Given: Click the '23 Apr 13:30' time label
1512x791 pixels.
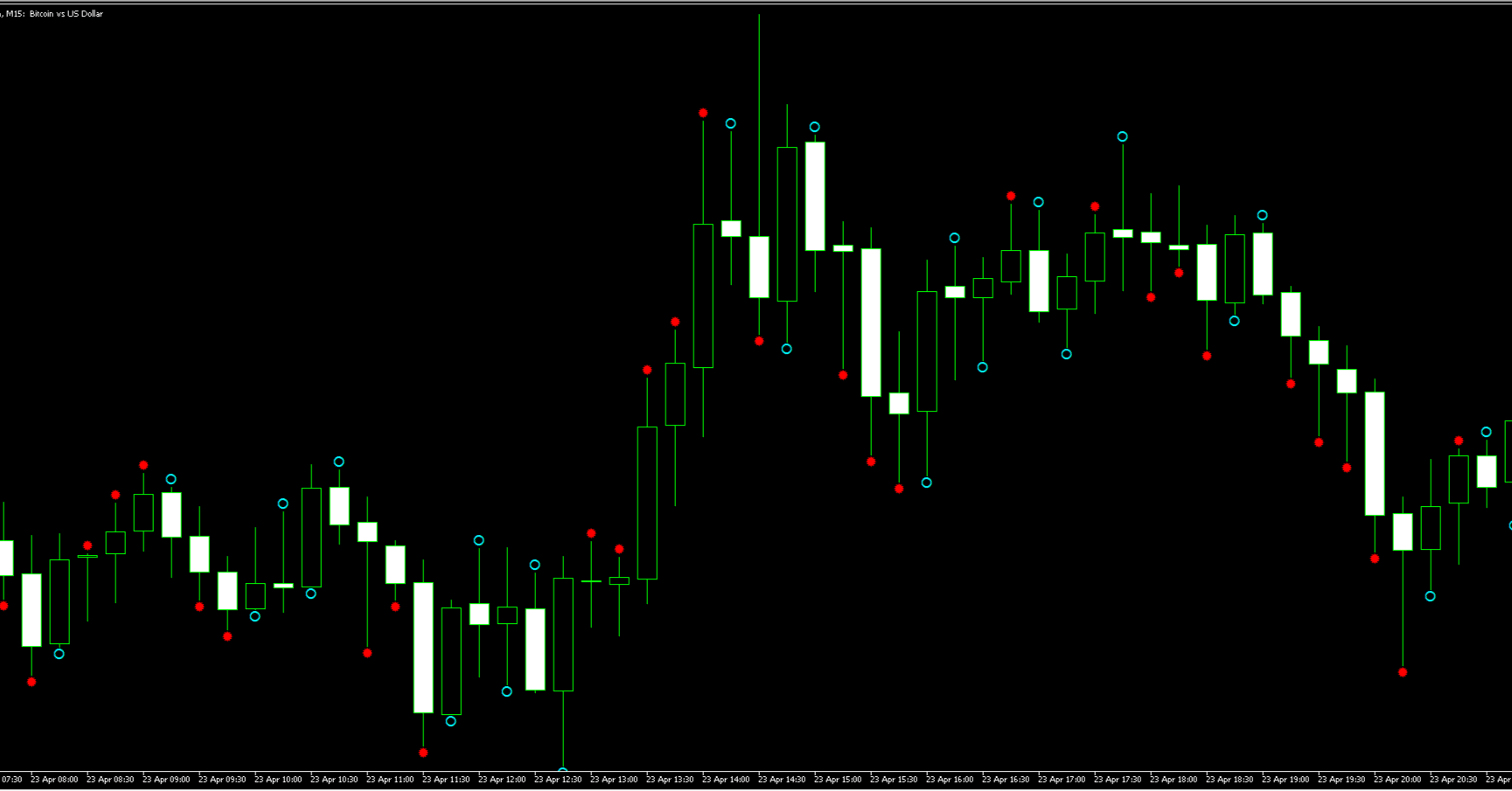Looking at the screenshot, I should (670, 780).
